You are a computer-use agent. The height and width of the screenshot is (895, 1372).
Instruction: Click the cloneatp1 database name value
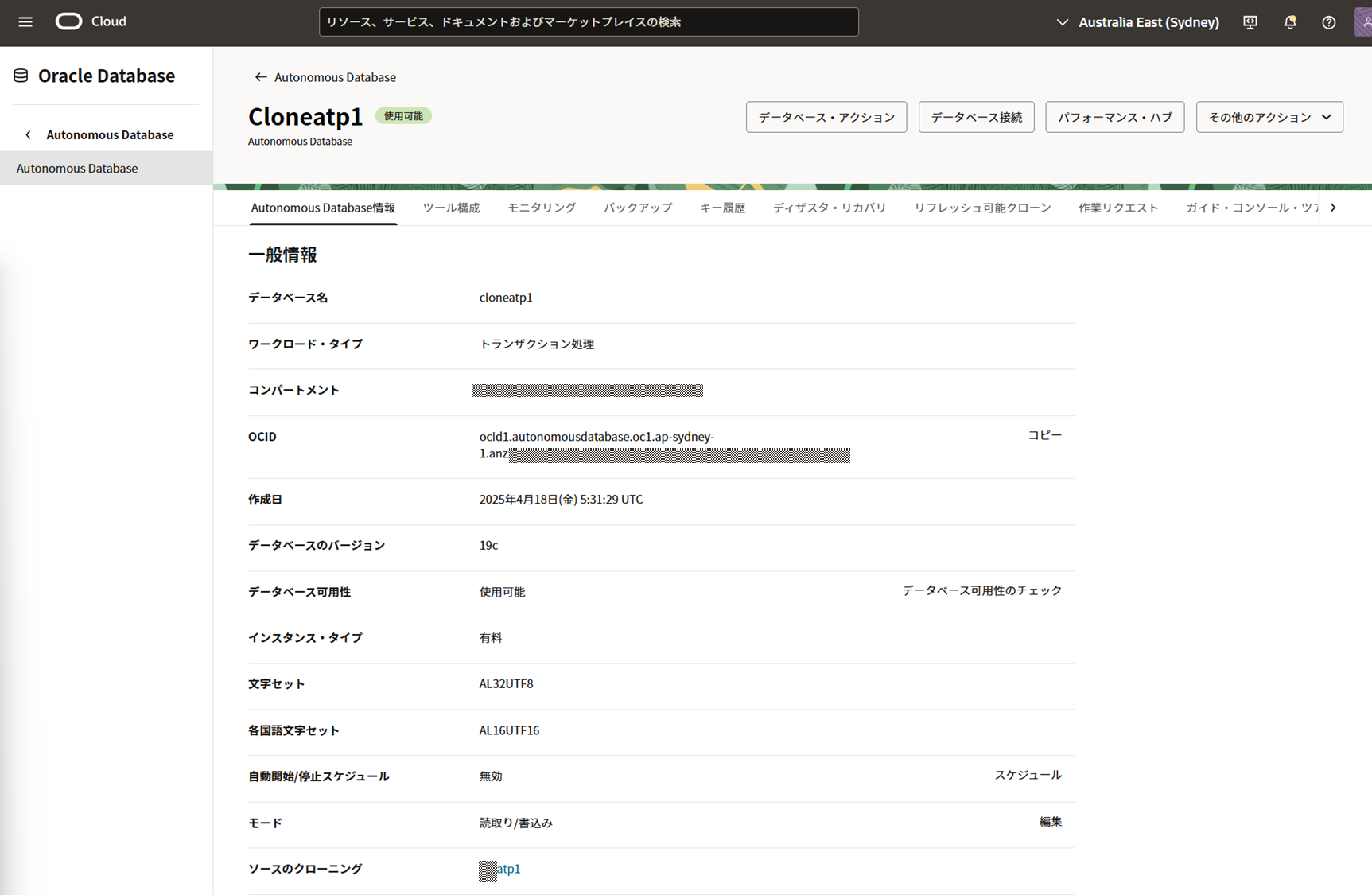(x=506, y=298)
